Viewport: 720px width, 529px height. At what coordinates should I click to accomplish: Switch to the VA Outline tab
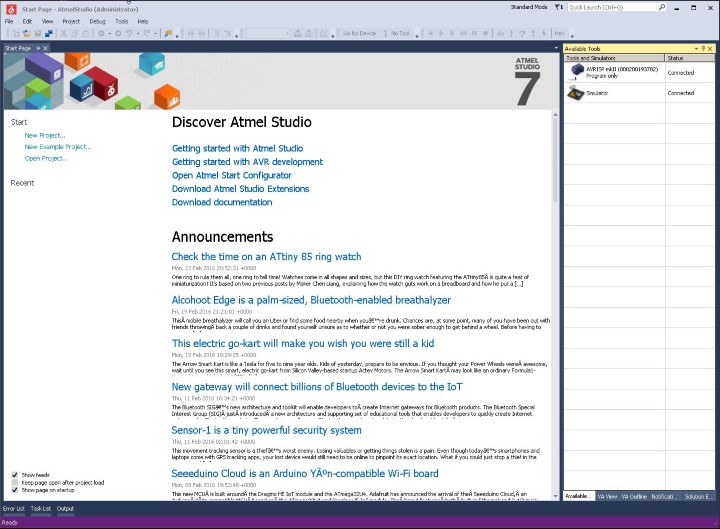(x=634, y=496)
